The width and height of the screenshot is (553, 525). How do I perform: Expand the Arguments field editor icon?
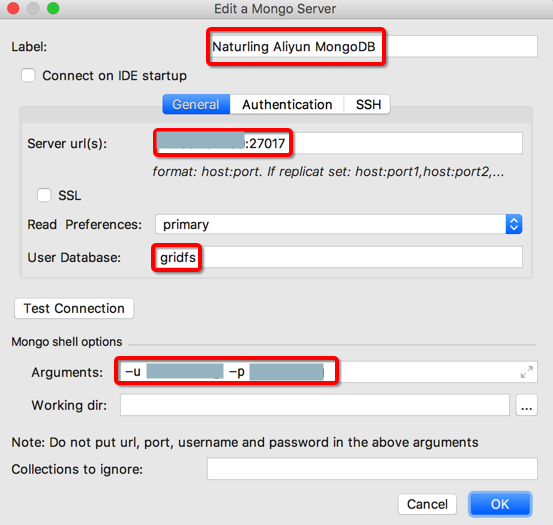point(527,372)
